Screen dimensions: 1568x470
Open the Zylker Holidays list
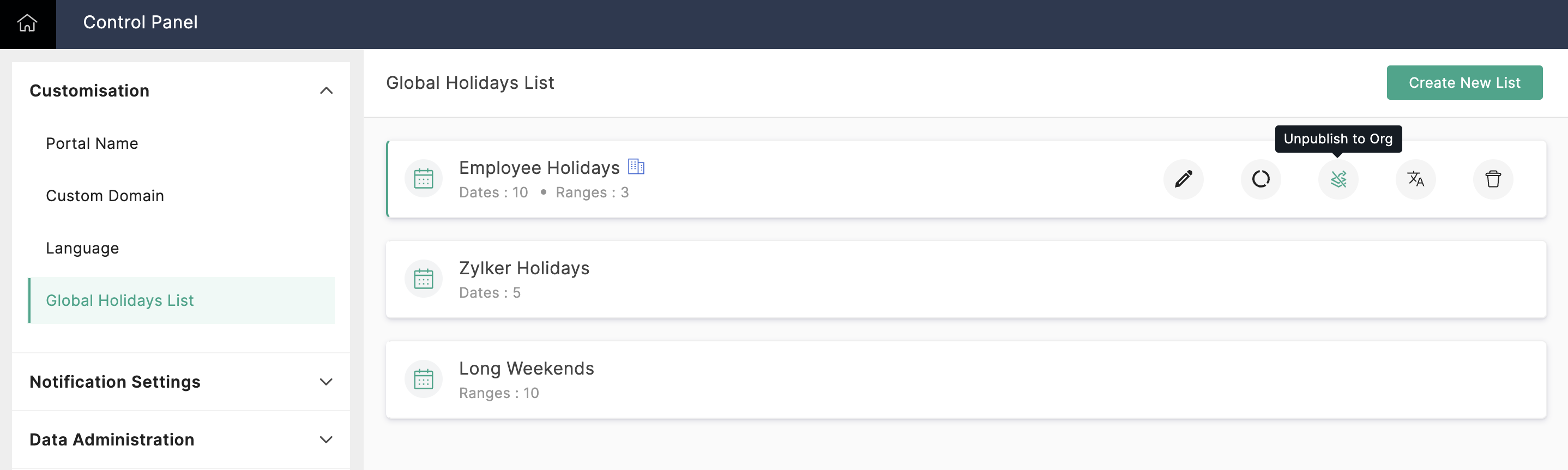tap(523, 268)
